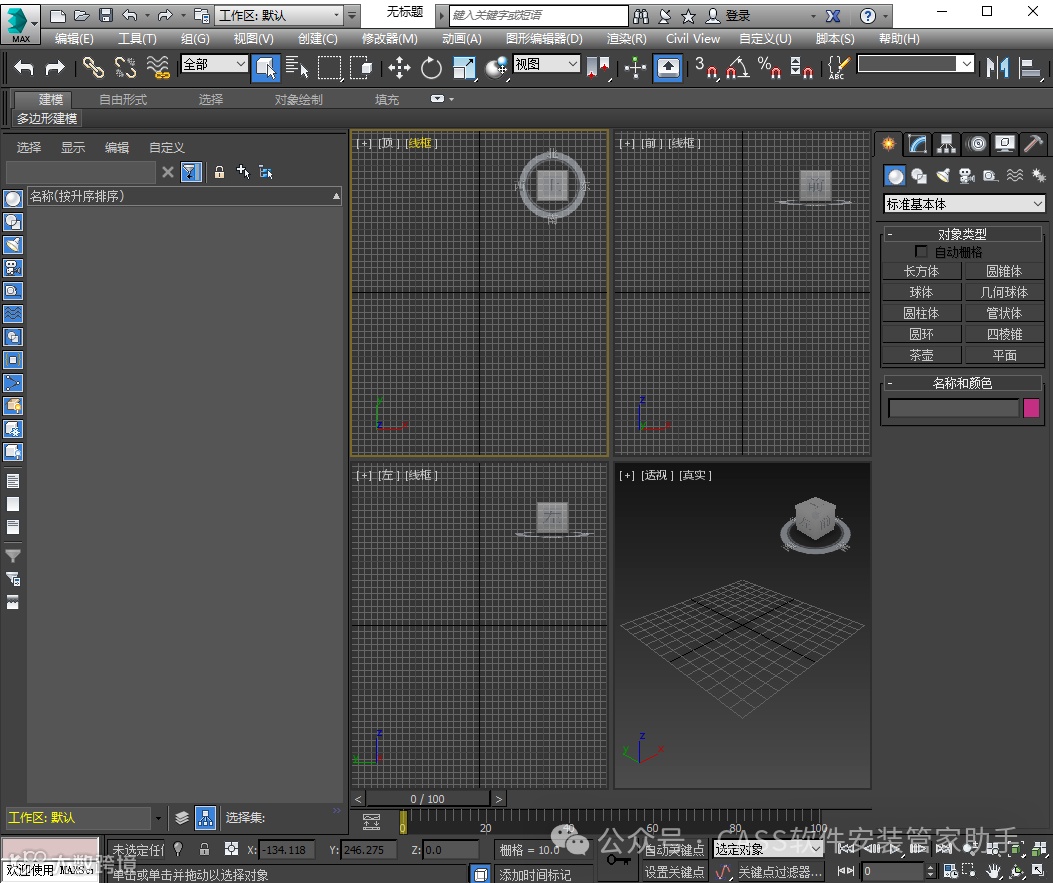Toggle the selection lock icon in status bar

204,849
